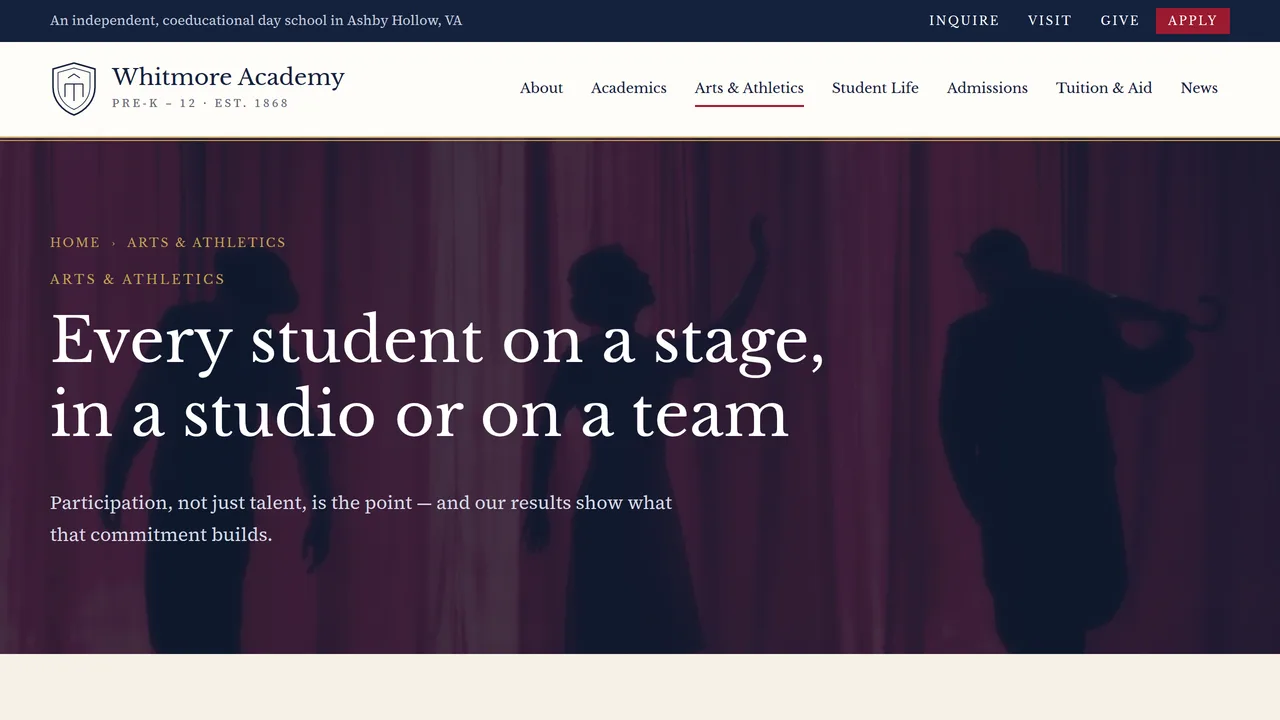
Task: Click the 'Every student on a stage' headline
Action: (437, 376)
